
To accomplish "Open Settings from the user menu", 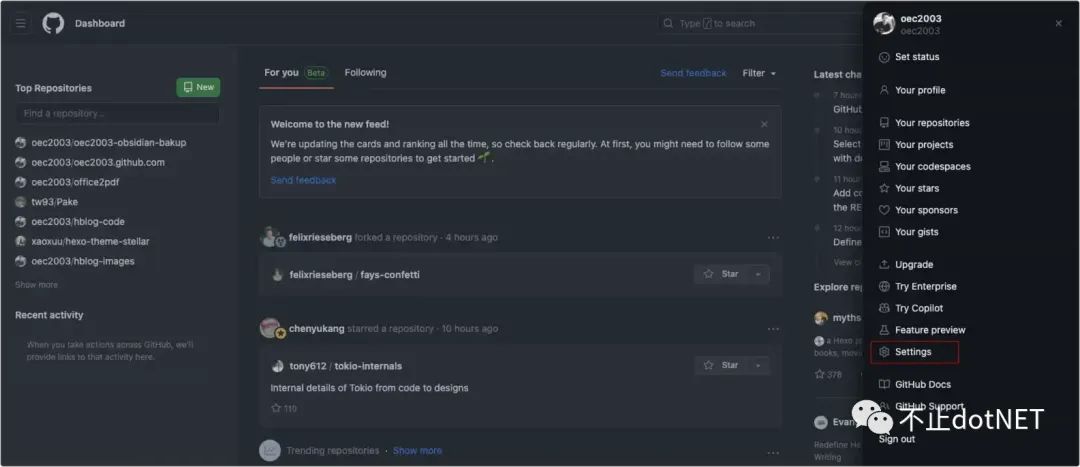I will (913, 352).
